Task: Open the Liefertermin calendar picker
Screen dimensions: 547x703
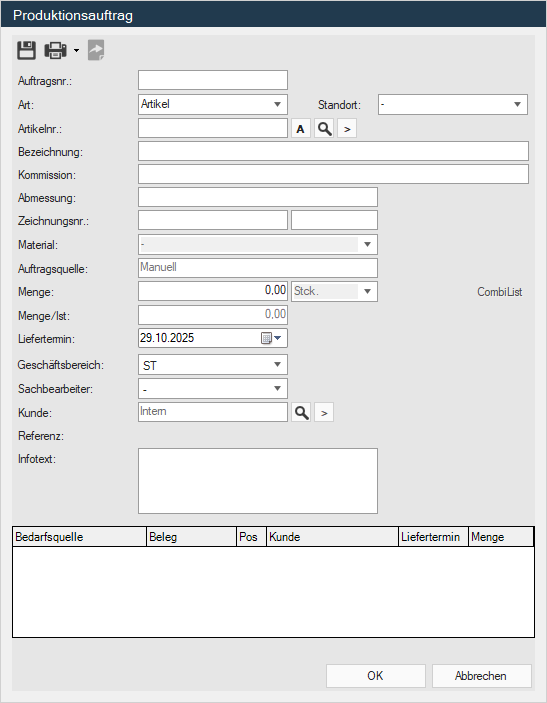Action: pos(271,338)
